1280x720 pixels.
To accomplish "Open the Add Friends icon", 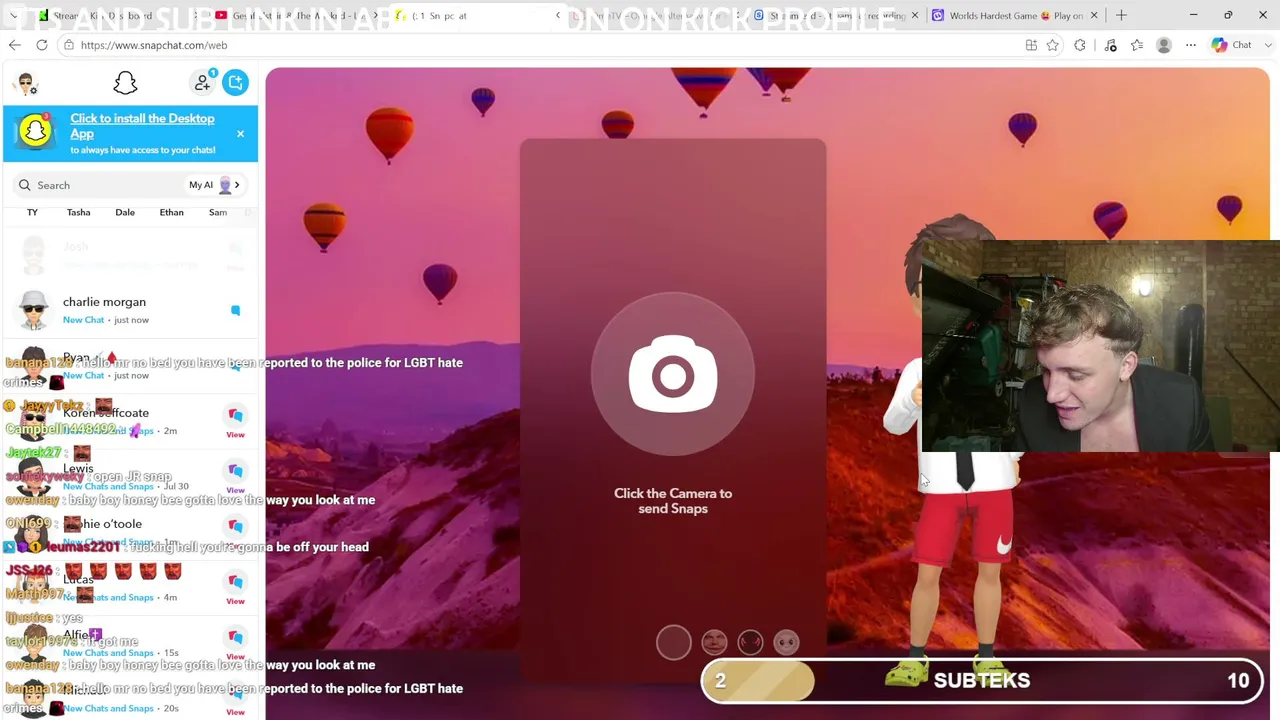I will [203, 83].
